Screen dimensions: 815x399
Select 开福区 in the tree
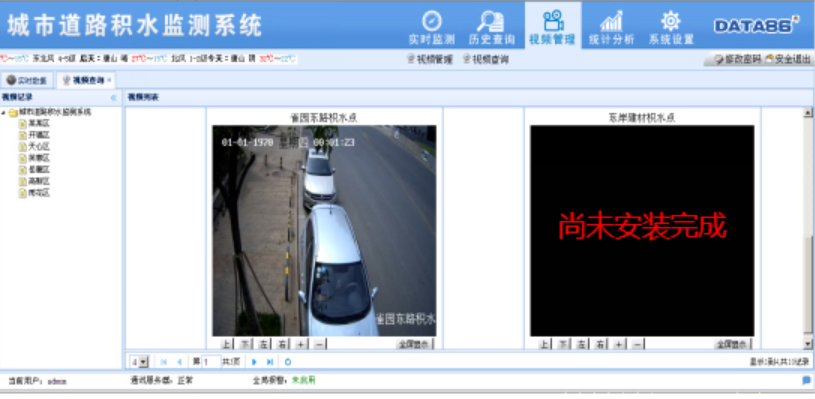(x=34, y=135)
